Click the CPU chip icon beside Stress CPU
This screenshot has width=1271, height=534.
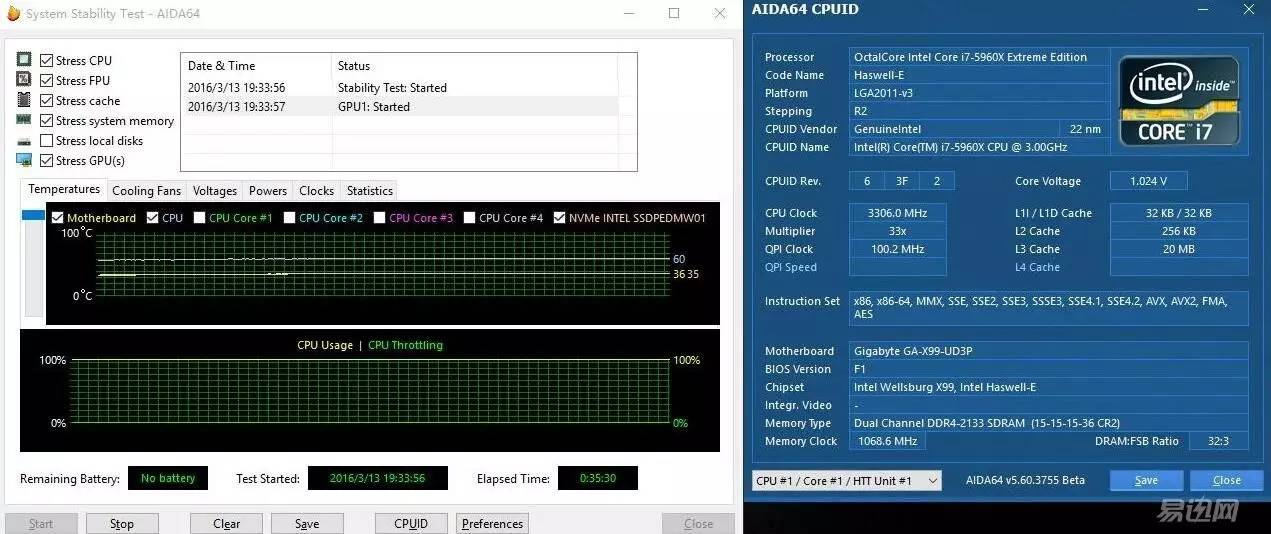pyautogui.click(x=24, y=60)
